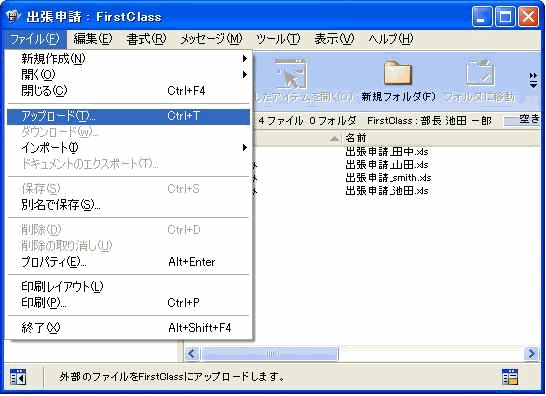The image size is (546, 396).
Task: Click the 開く item toolbar icon
Action: (291, 73)
